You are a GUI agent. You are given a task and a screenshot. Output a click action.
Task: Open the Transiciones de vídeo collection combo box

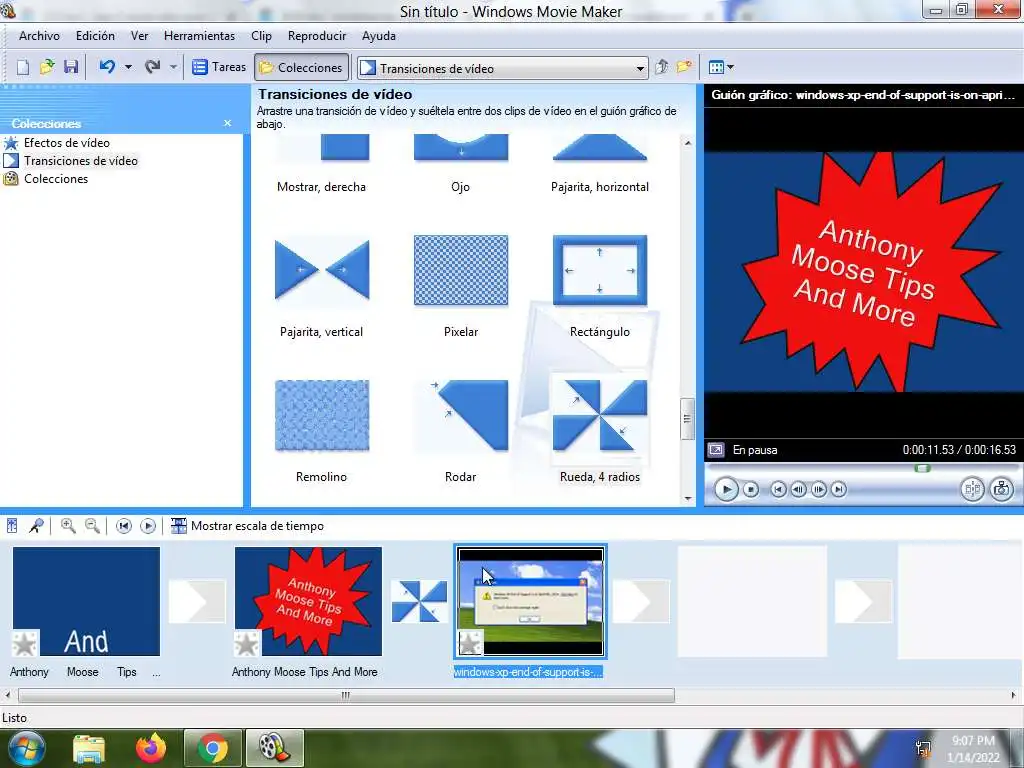point(503,68)
